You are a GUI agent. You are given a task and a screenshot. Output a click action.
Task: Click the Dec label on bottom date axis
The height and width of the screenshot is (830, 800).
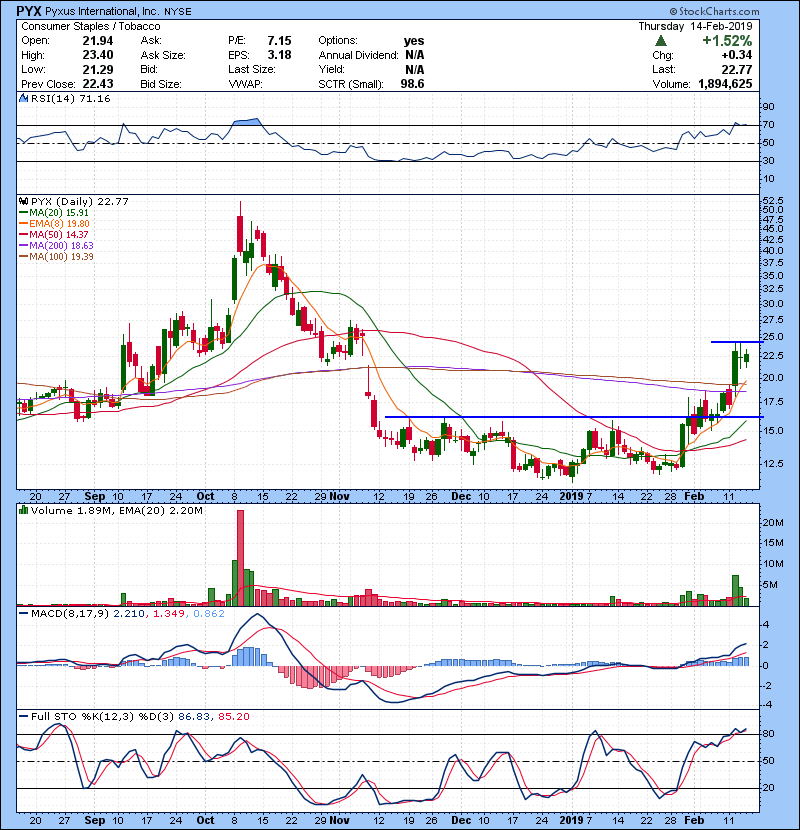(461, 820)
